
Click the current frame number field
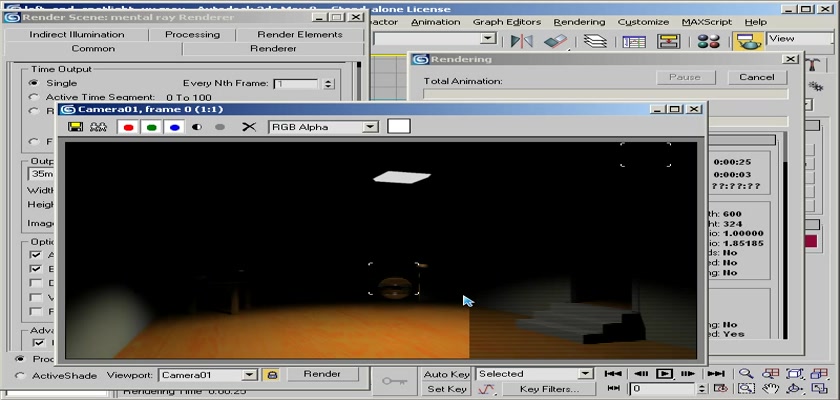pyautogui.click(x=663, y=389)
